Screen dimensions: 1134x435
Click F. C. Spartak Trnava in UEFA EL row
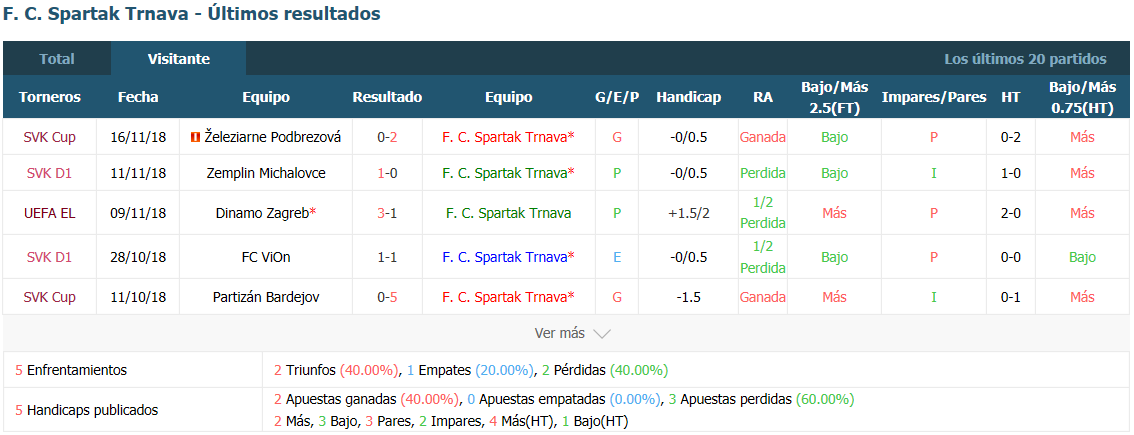click(508, 213)
